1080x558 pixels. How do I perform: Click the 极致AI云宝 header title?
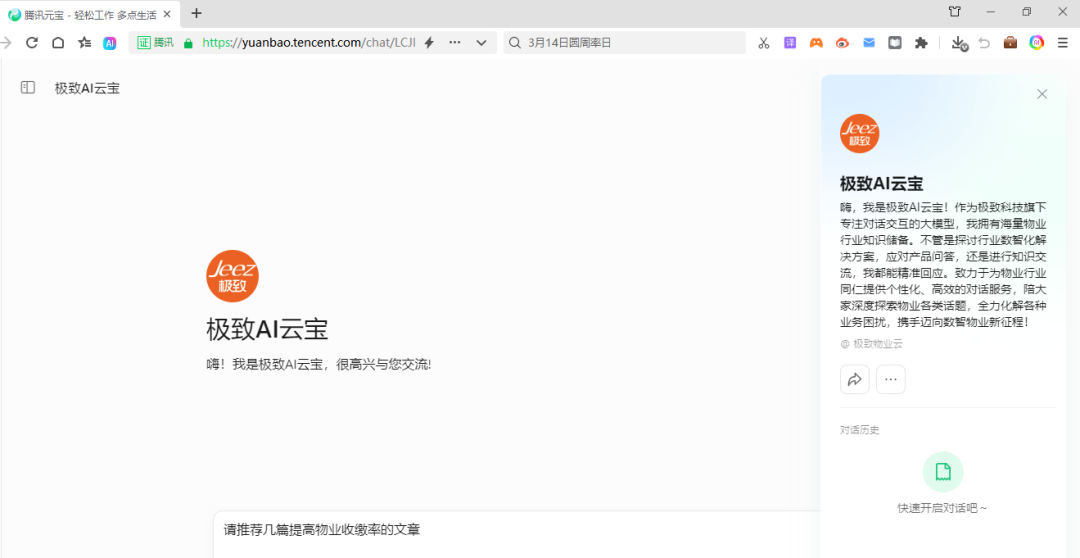pyautogui.click(x=87, y=88)
